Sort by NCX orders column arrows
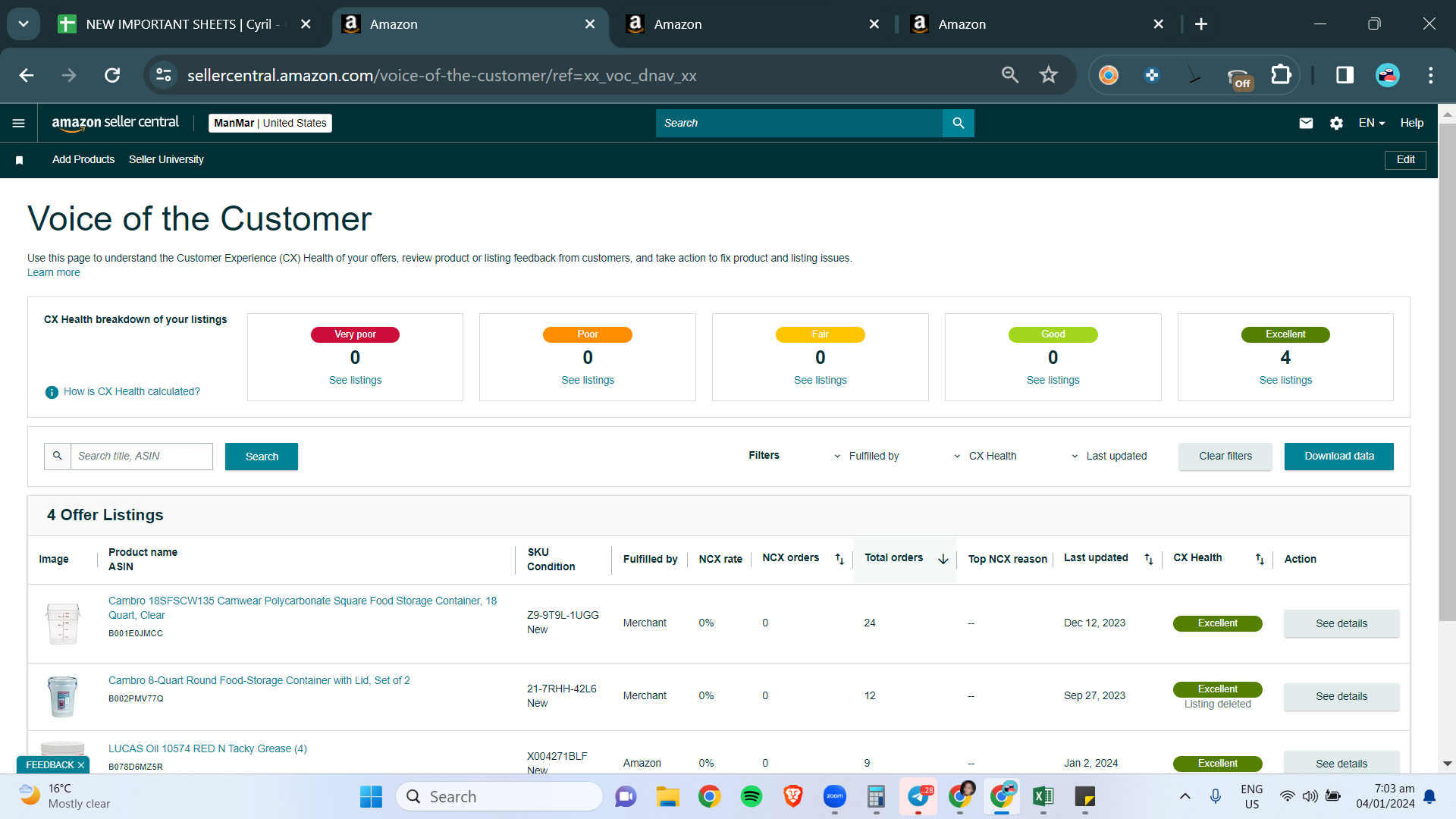 coord(839,559)
